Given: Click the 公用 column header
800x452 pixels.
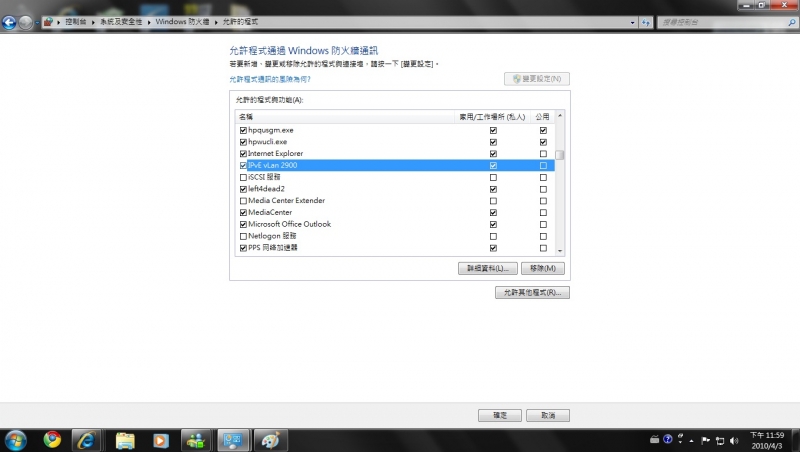Looking at the screenshot, I should [542, 117].
